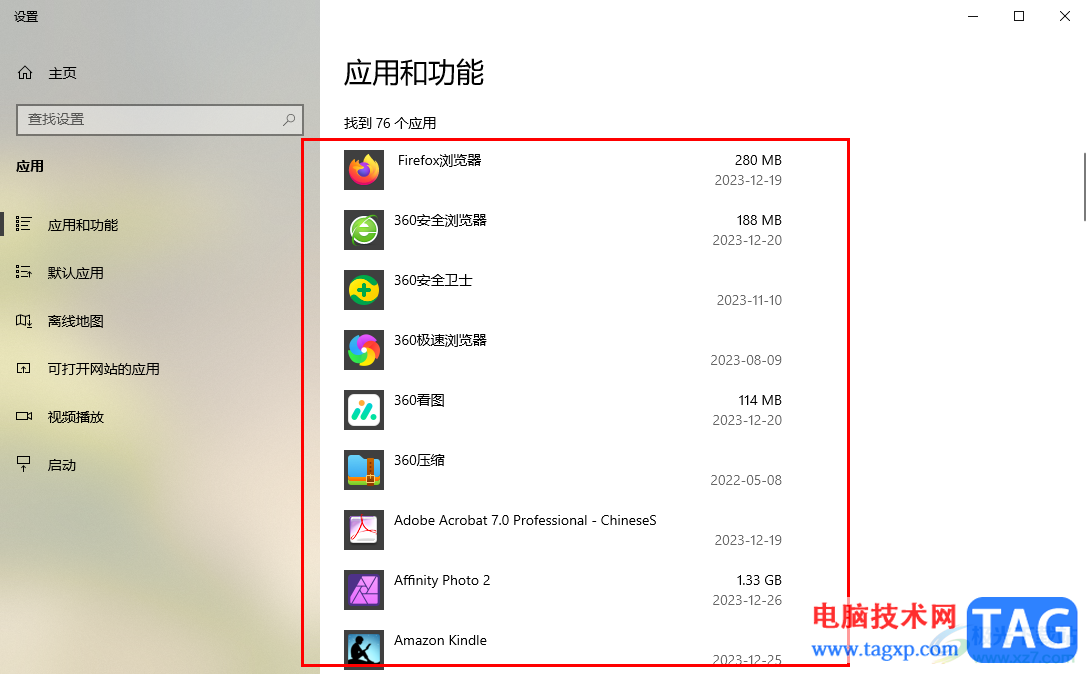The image size is (1088, 674).
Task: Click the 默认应用 sidebar icon
Action: click(x=24, y=272)
